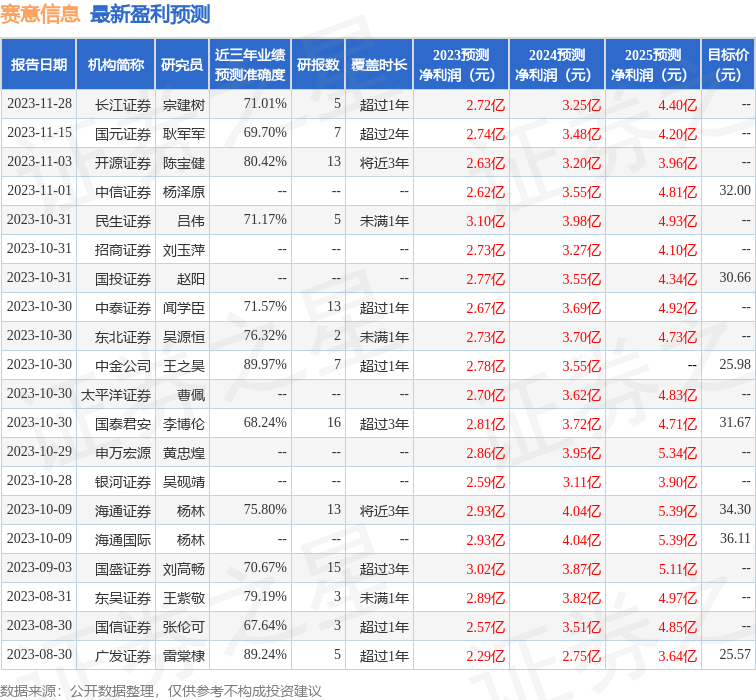
Task: Click researcher name 宗建树
Action: [184, 105]
